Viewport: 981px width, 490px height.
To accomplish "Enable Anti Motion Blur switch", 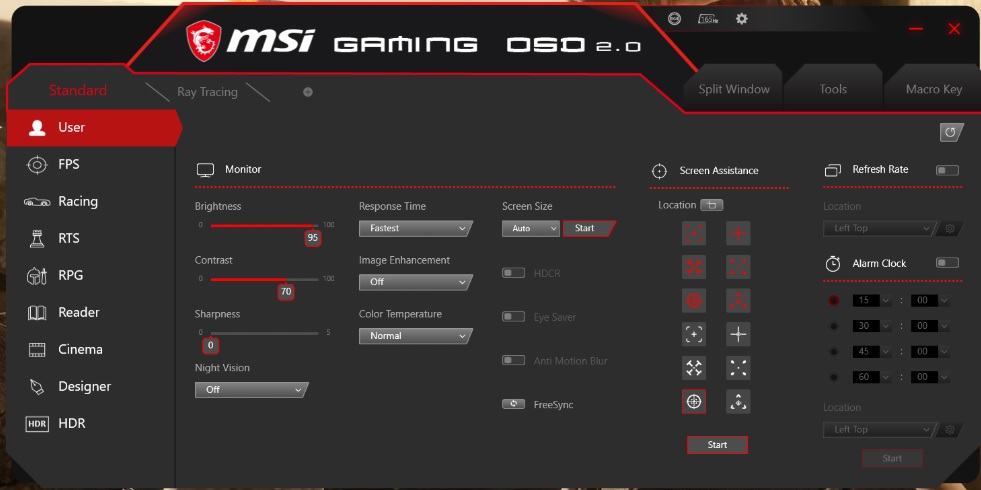I will (513, 360).
